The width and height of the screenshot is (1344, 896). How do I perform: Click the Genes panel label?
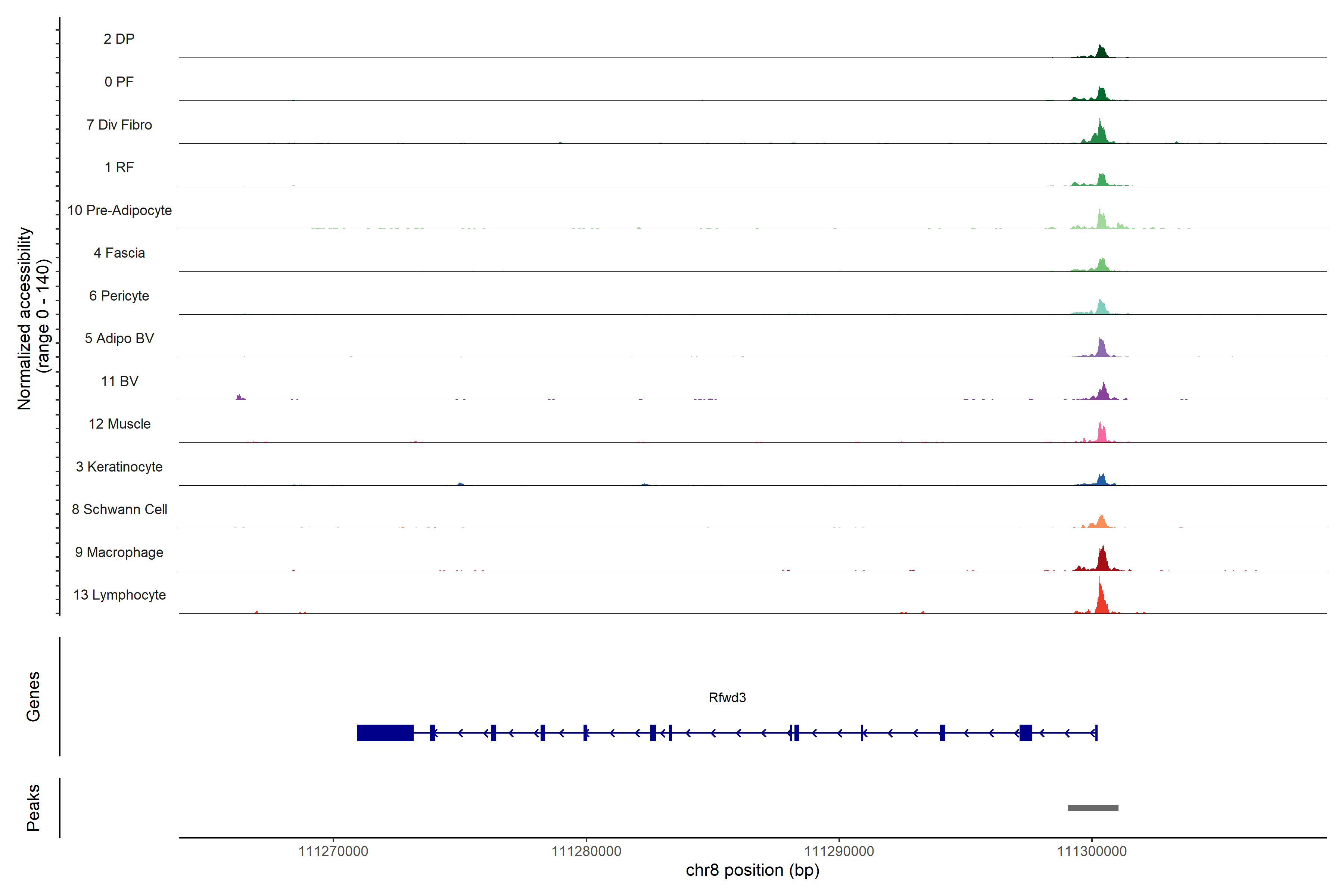pos(33,696)
